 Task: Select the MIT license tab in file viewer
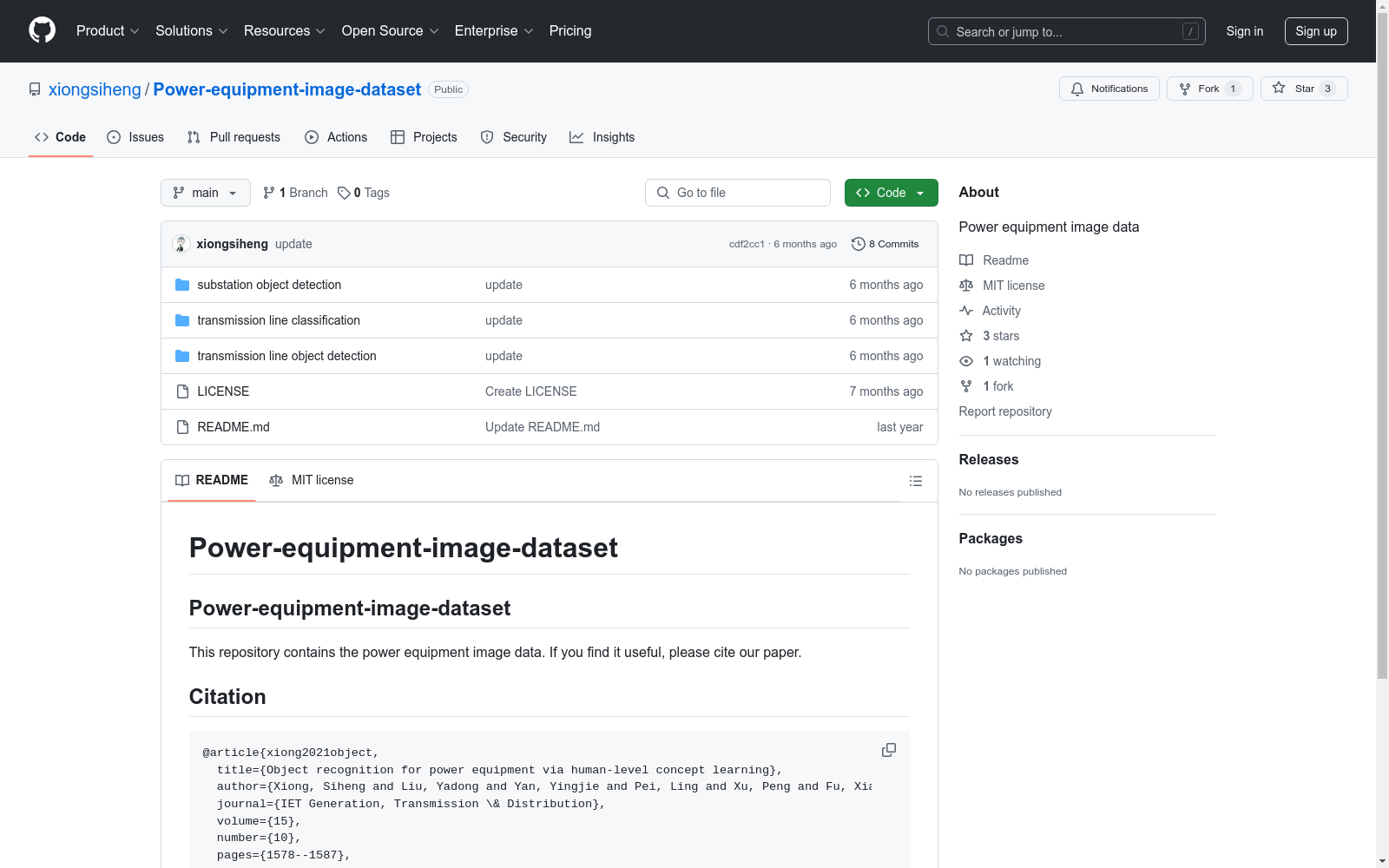click(x=312, y=480)
